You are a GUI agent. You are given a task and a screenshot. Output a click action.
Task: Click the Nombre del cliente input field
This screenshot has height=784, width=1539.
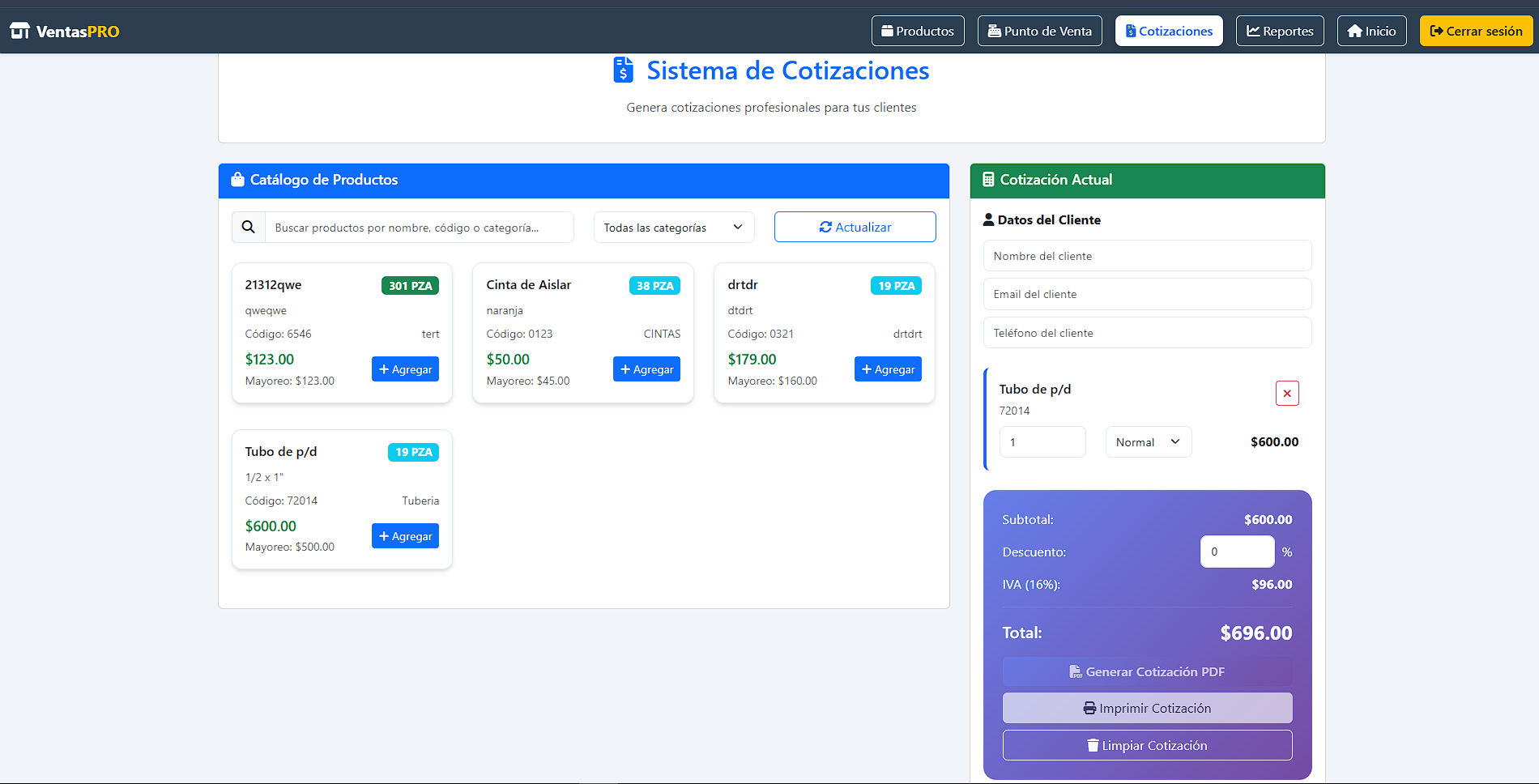pyautogui.click(x=1147, y=255)
